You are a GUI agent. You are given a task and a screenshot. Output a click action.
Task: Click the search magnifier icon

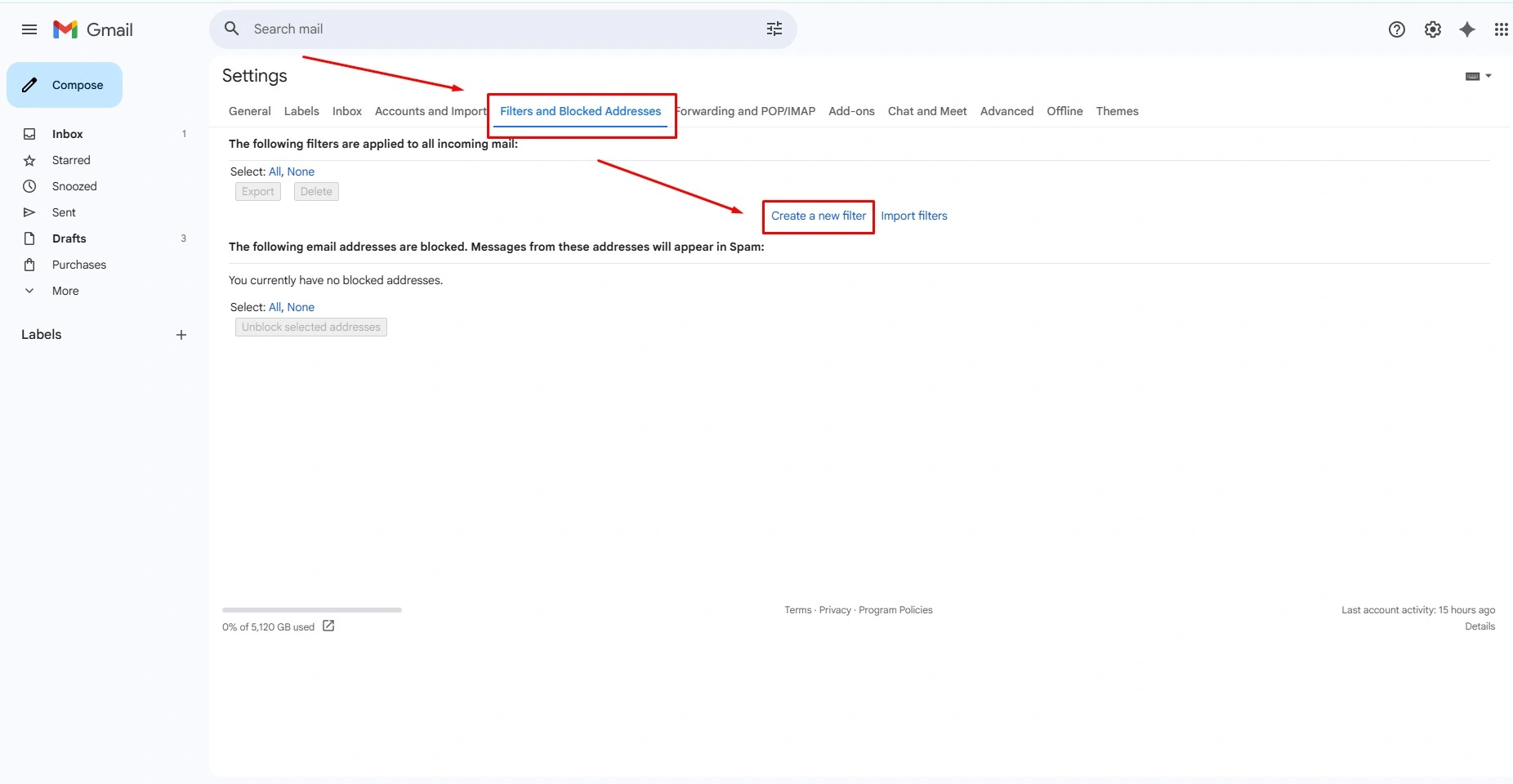[x=232, y=29]
